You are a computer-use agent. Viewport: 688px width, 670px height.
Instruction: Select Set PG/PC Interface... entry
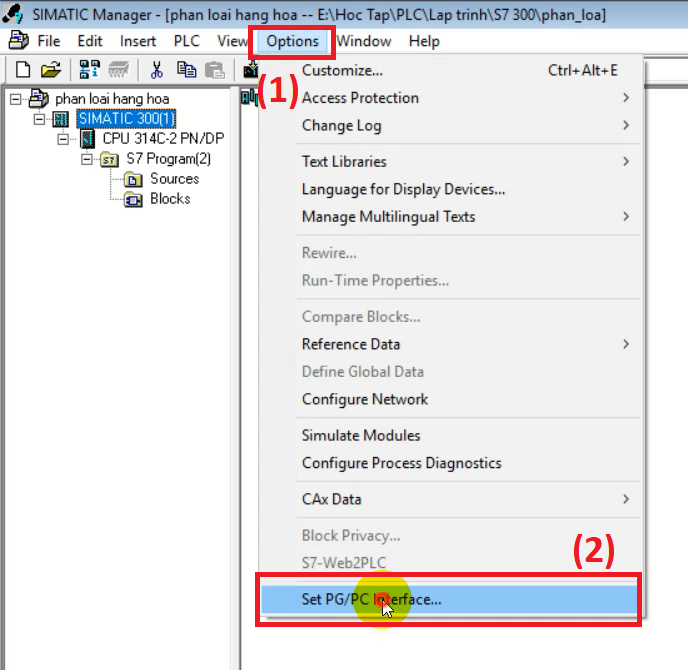click(449, 599)
